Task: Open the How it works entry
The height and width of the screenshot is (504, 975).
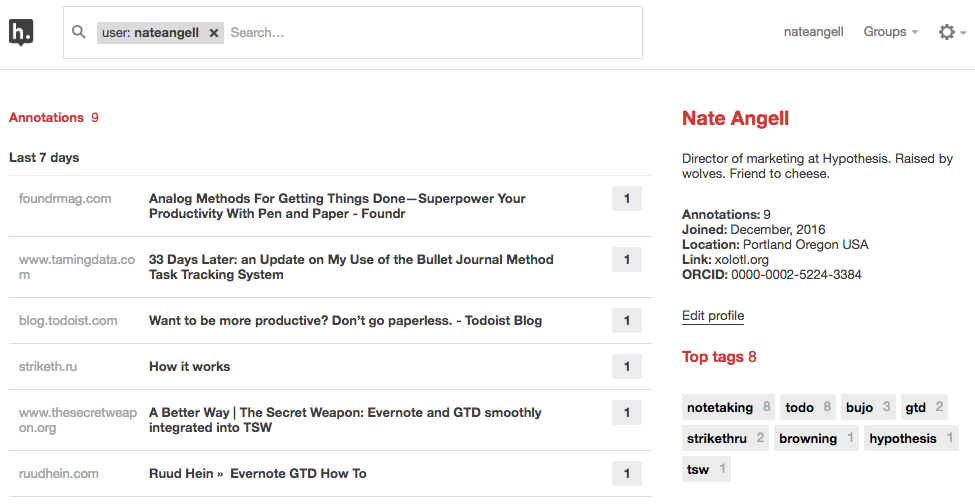Action: [x=189, y=367]
